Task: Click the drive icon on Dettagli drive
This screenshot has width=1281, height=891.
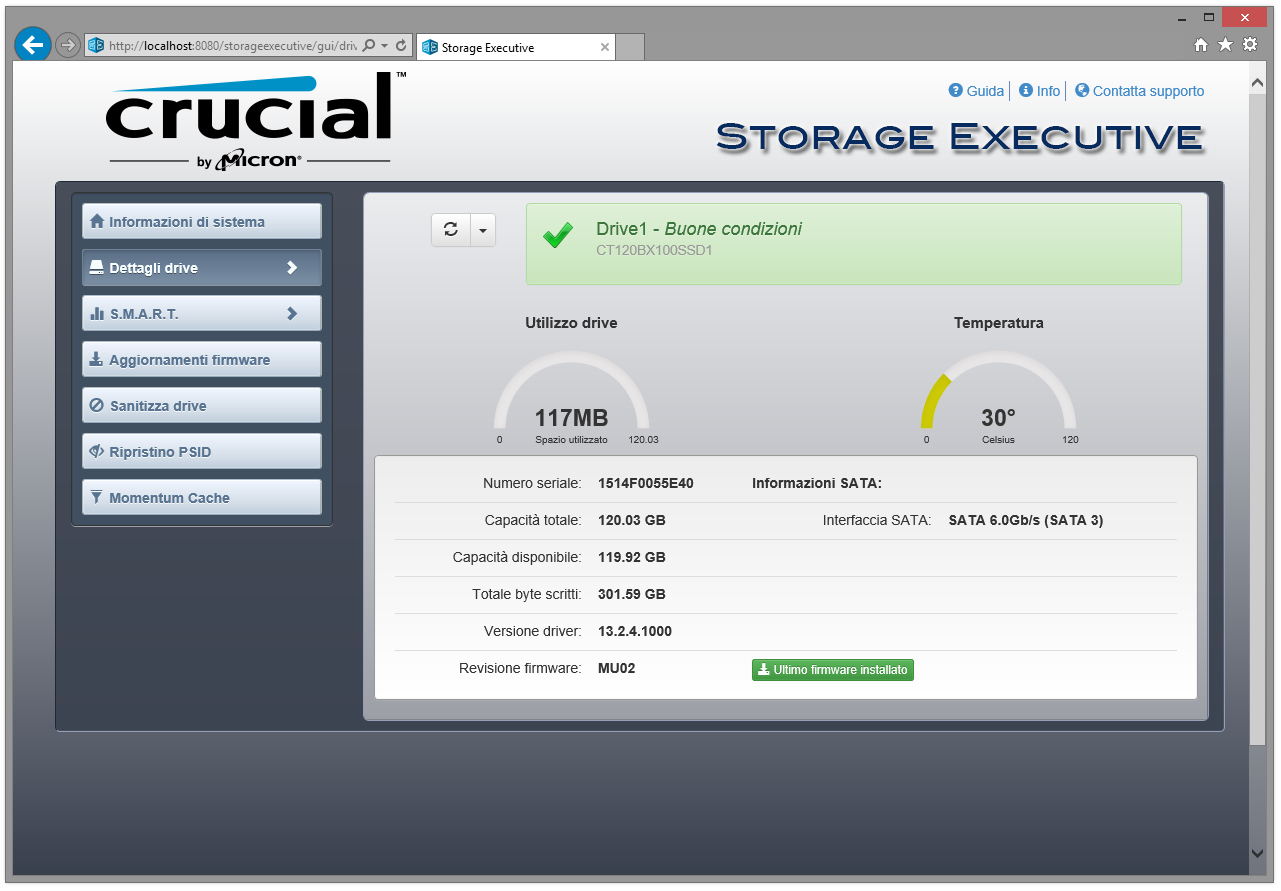Action: point(97,268)
